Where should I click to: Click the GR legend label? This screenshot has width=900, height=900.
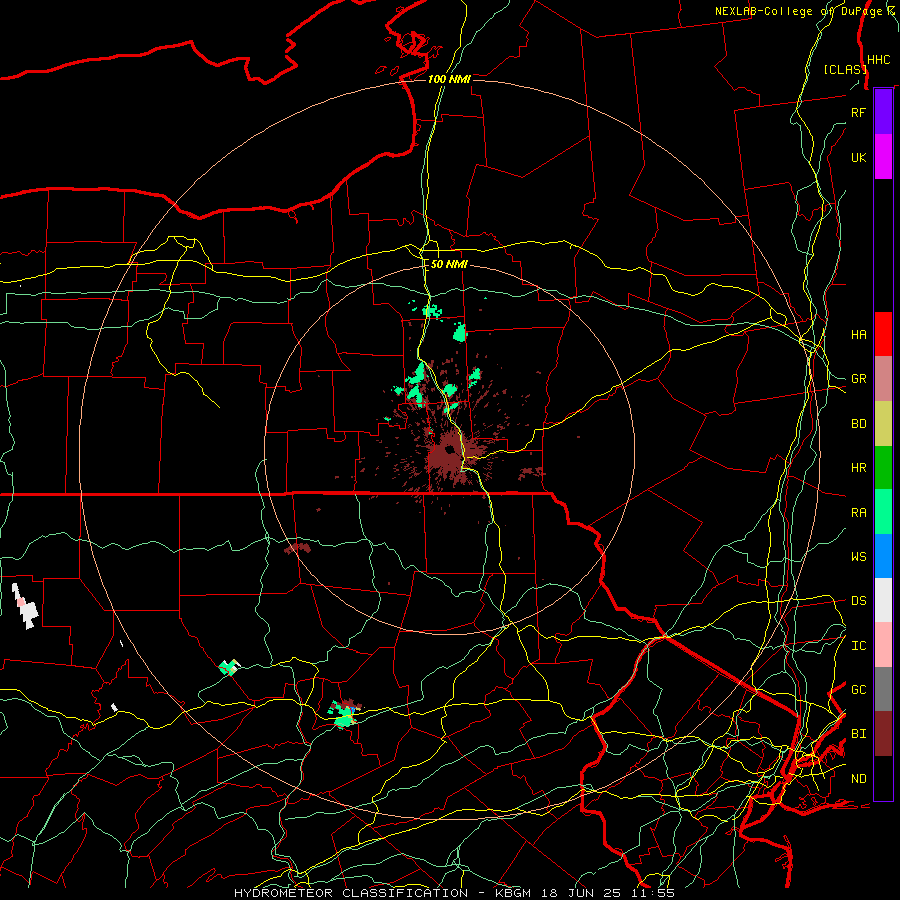tap(858, 379)
